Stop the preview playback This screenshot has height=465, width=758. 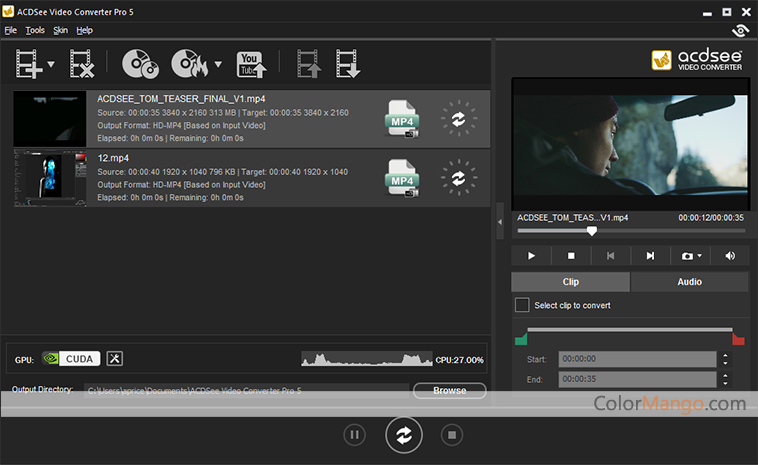click(x=571, y=256)
